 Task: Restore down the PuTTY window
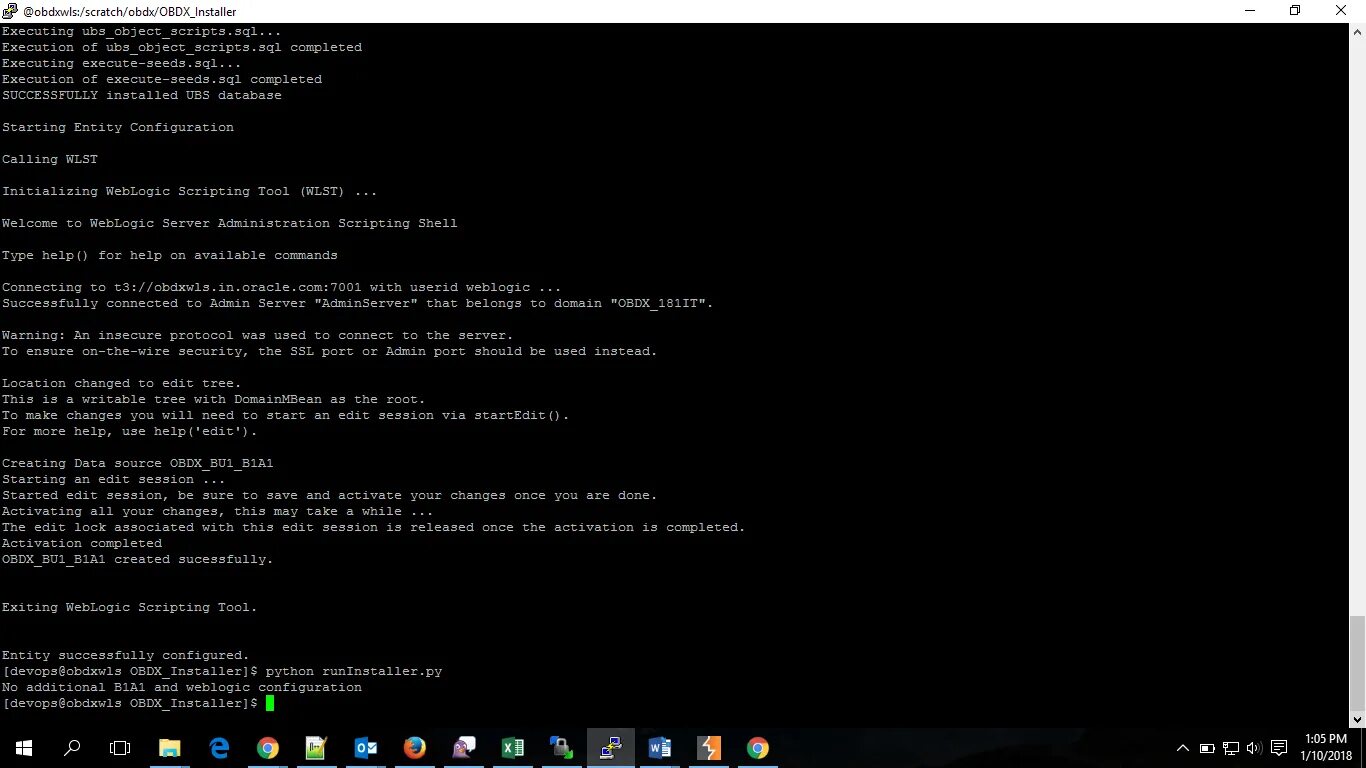click(x=1295, y=11)
